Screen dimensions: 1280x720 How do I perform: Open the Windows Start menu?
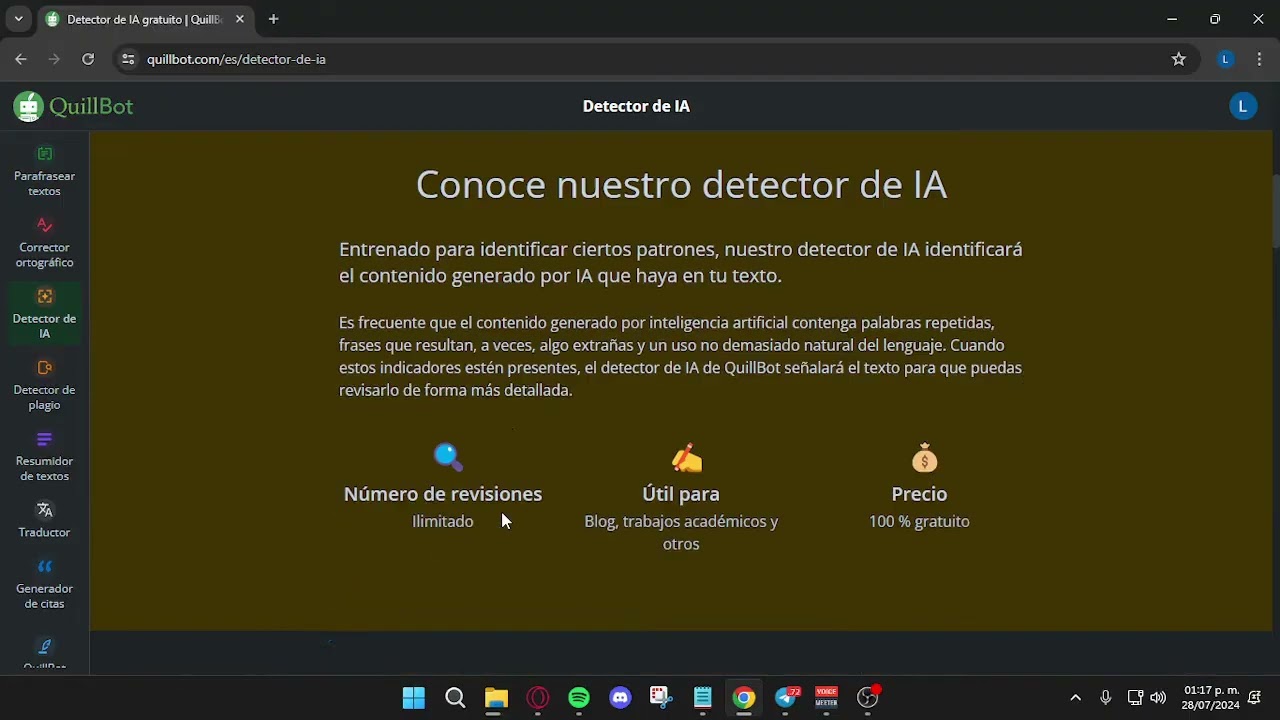(413, 698)
